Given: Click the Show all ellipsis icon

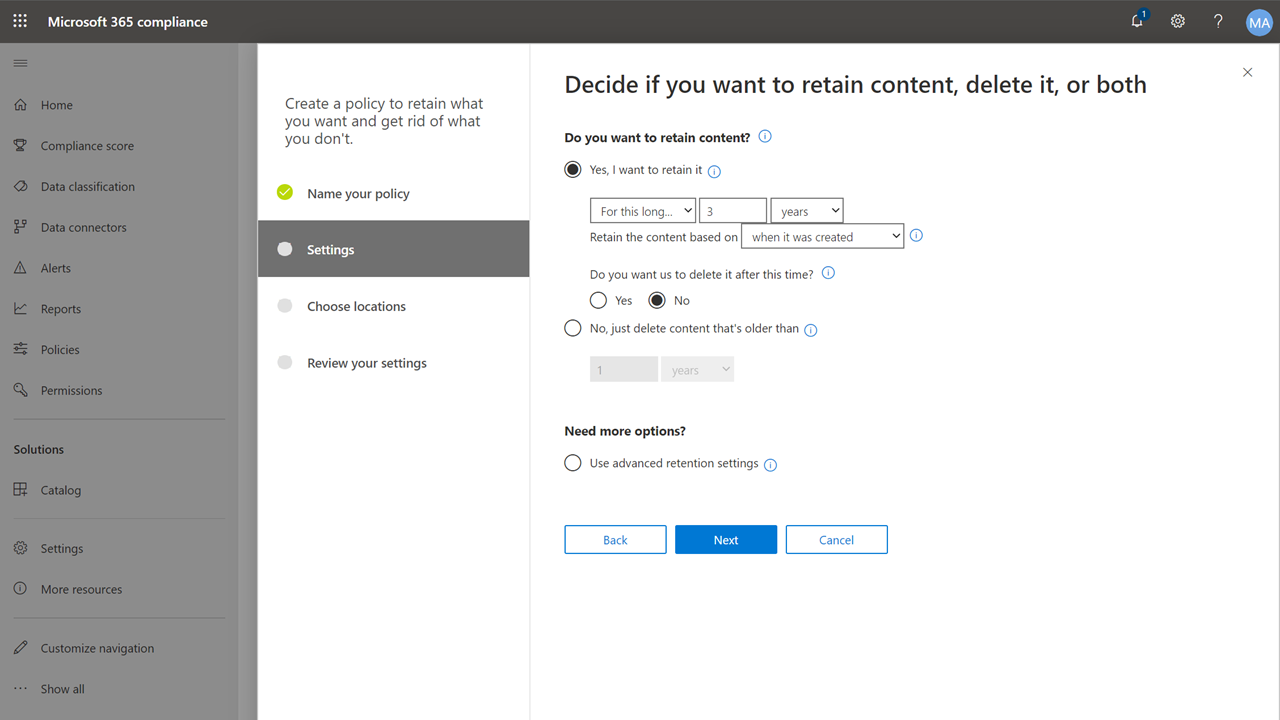Looking at the screenshot, I should click(x=20, y=689).
